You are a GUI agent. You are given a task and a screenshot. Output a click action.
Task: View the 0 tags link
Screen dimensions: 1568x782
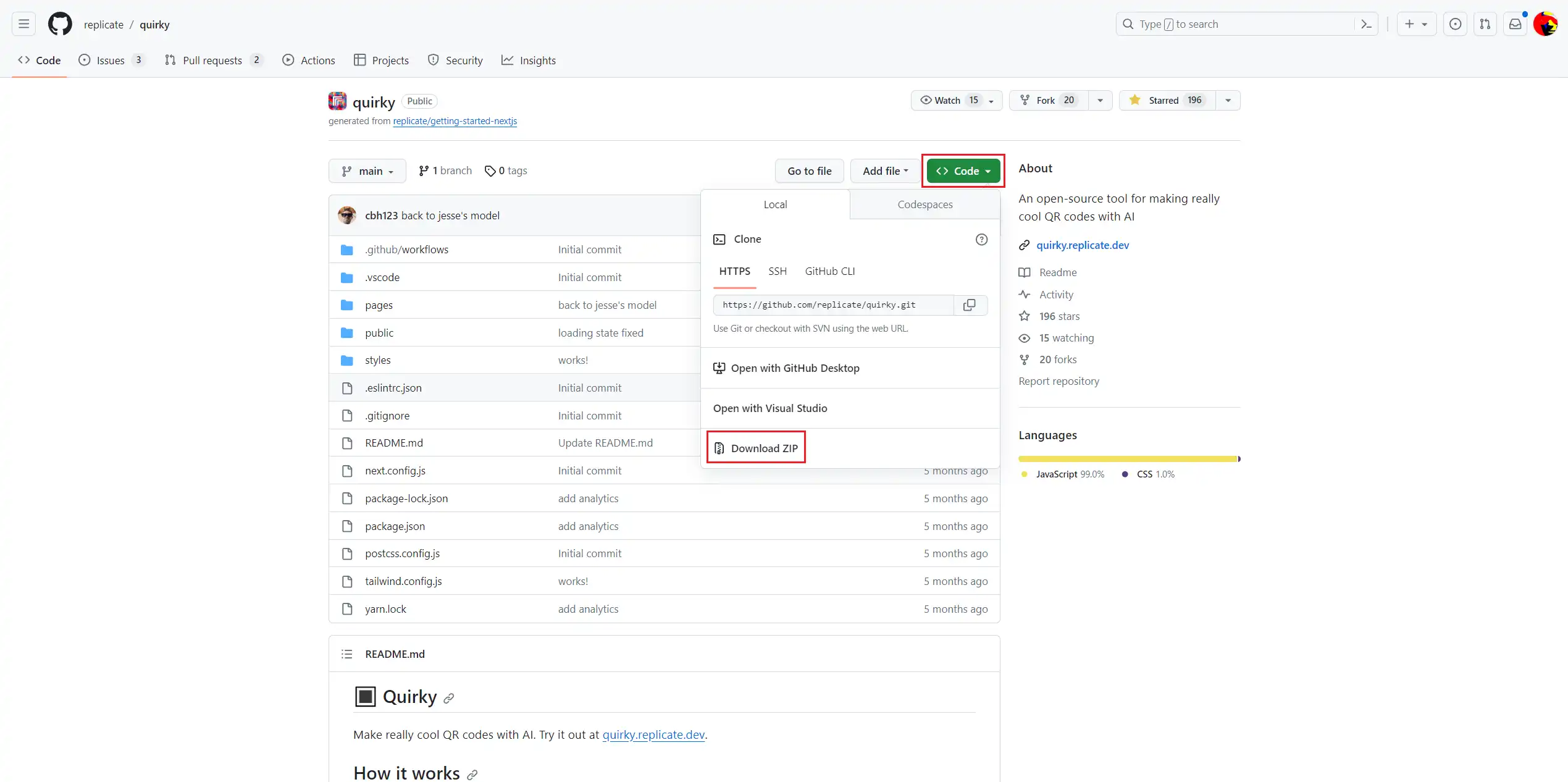[506, 170]
